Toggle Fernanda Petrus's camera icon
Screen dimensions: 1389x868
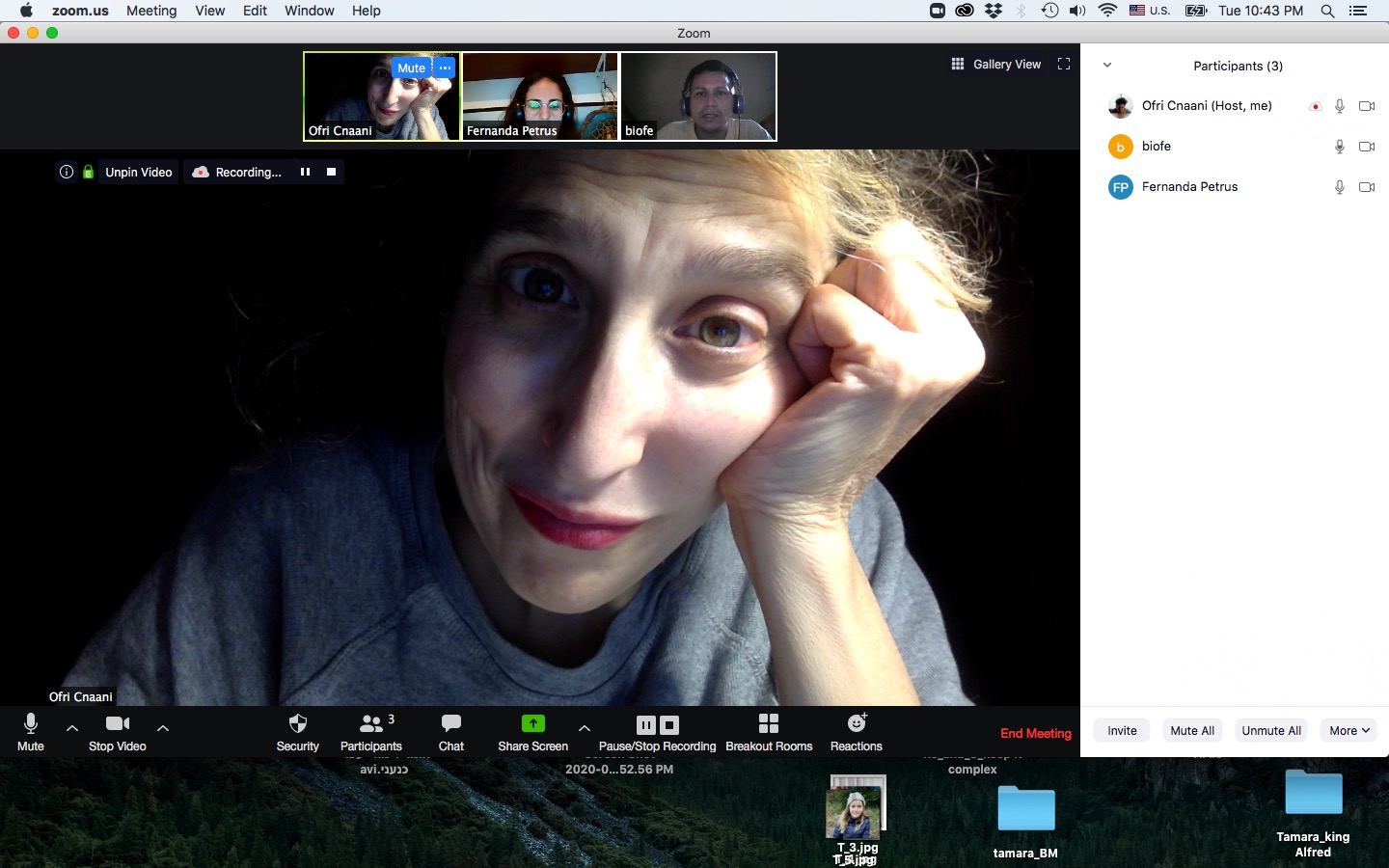click(1367, 187)
